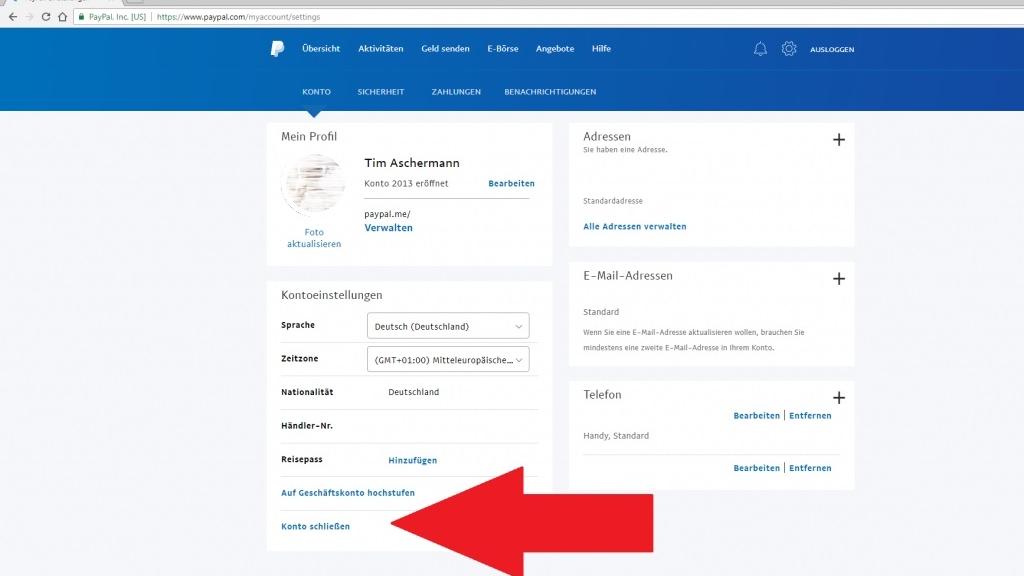1024x576 pixels.
Task: Click Bearbeiten next to Konto 2013 eröffnet
Action: coord(511,184)
